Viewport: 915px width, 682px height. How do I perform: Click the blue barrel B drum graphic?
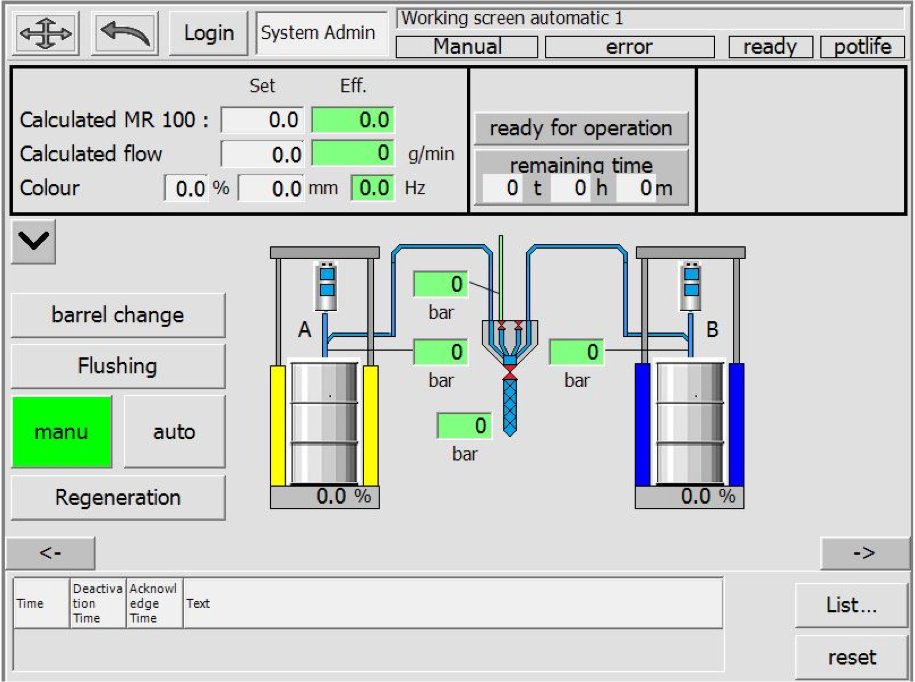tap(690, 423)
